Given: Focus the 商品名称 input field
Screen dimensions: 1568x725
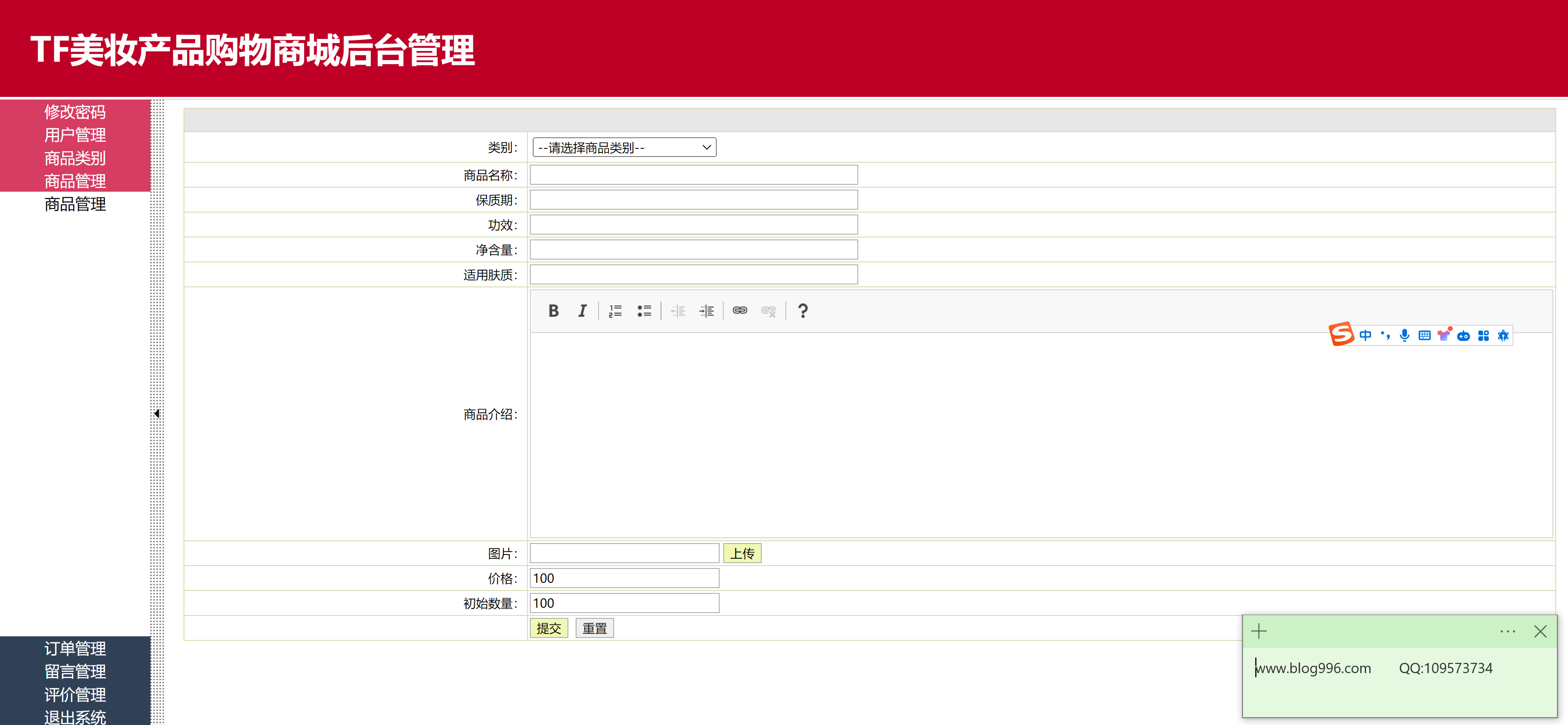Looking at the screenshot, I should pos(693,175).
